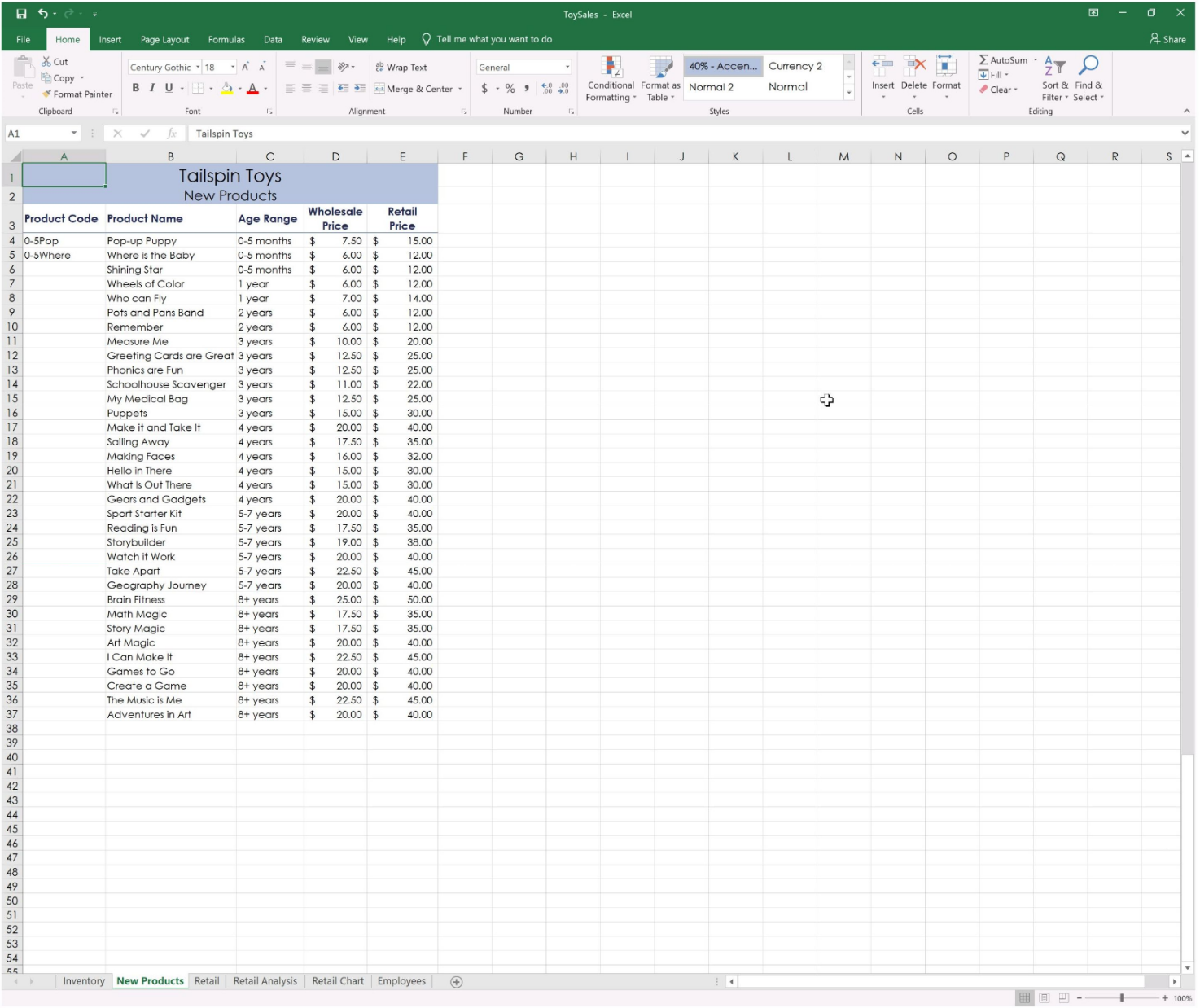Apply the yellow fill color
This screenshot has height=1008, width=1200.
coord(227,88)
